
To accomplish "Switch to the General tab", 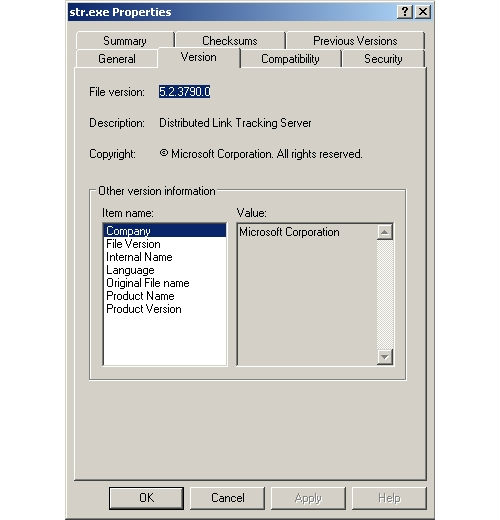I will 117,59.
